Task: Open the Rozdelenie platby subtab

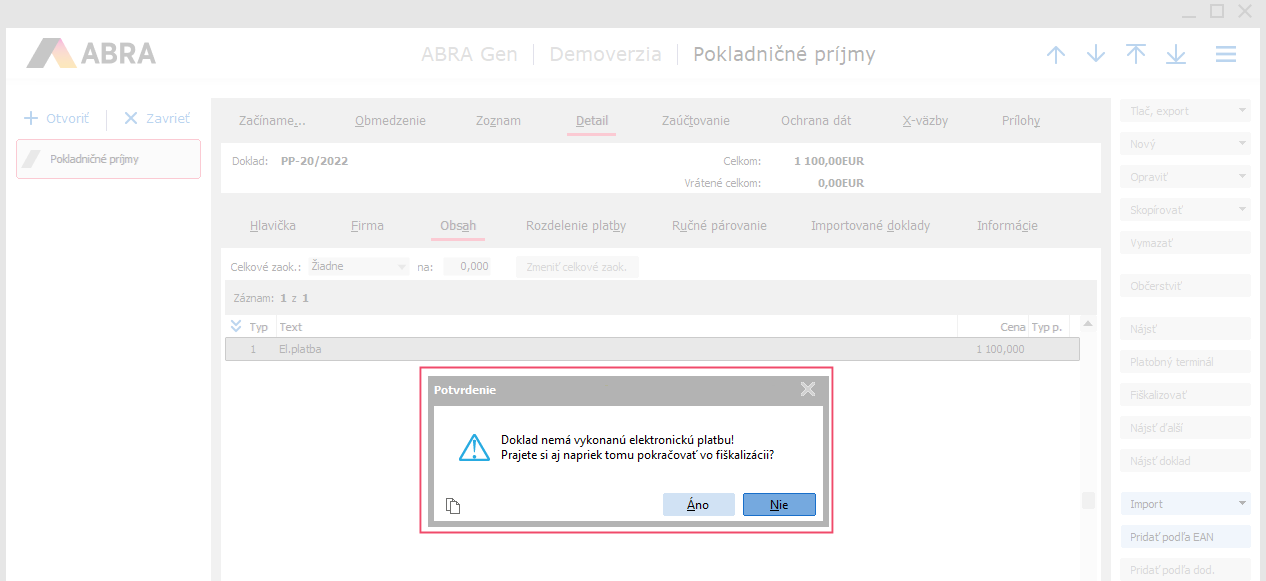Action: (575, 226)
